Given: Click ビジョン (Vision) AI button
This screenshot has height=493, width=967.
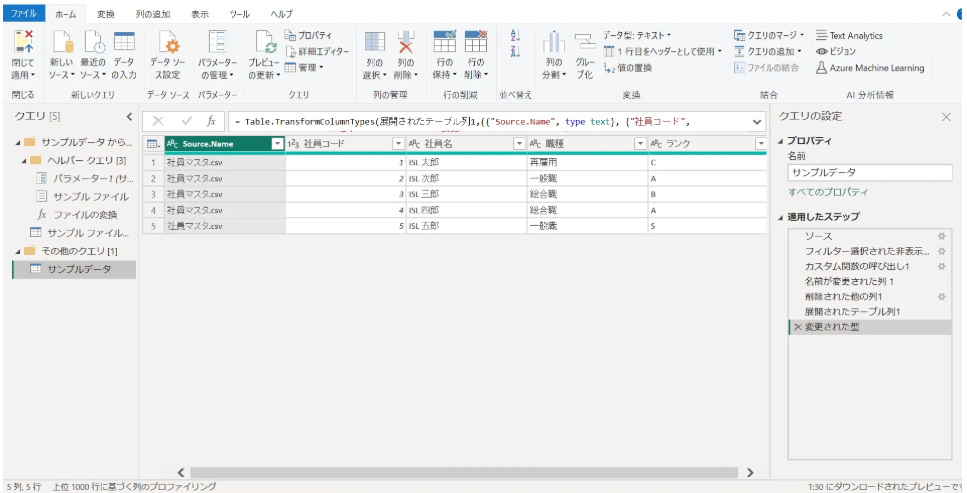Looking at the screenshot, I should (x=836, y=51).
